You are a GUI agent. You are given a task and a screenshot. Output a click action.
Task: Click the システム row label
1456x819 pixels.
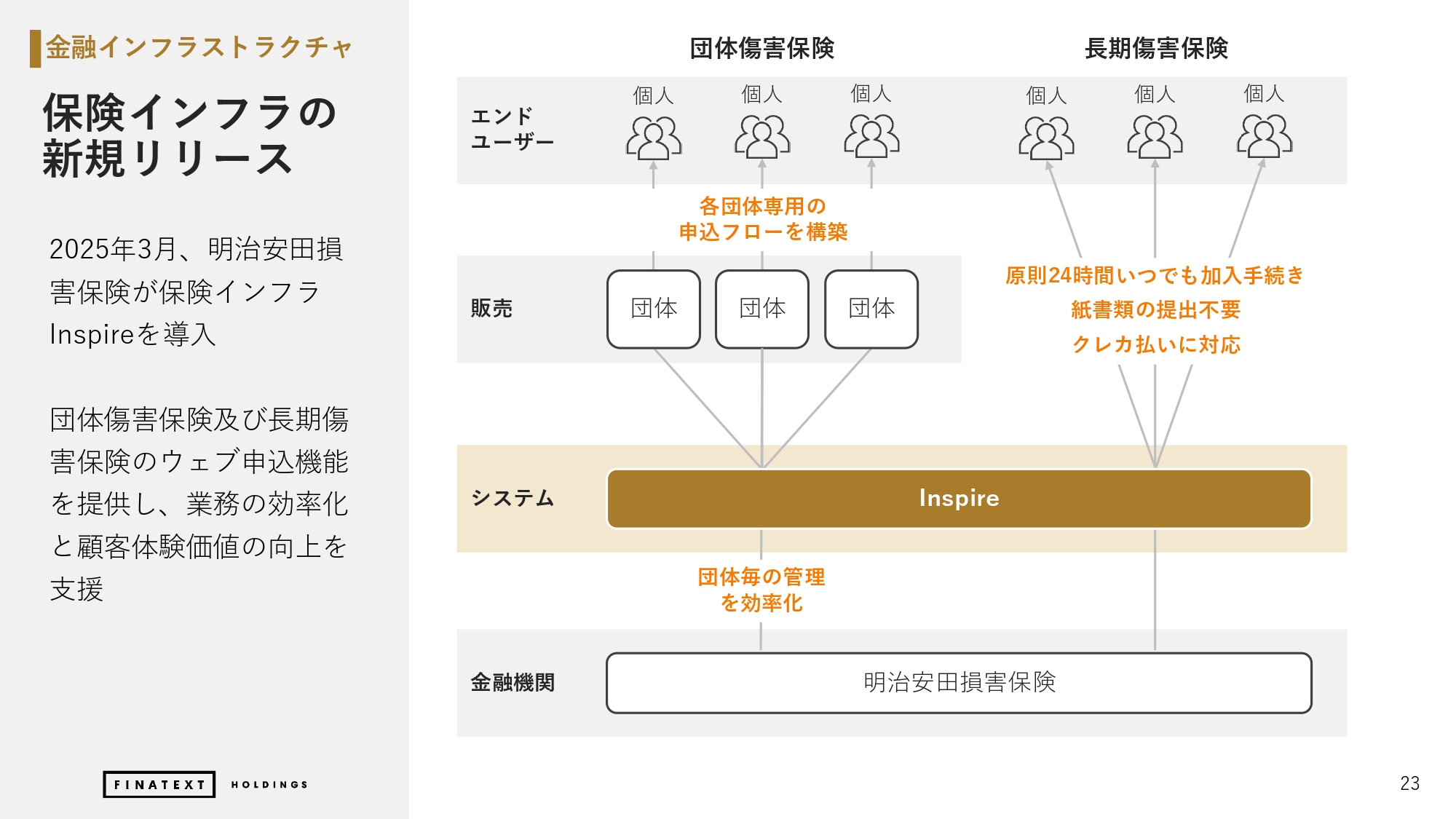pyautogui.click(x=513, y=499)
